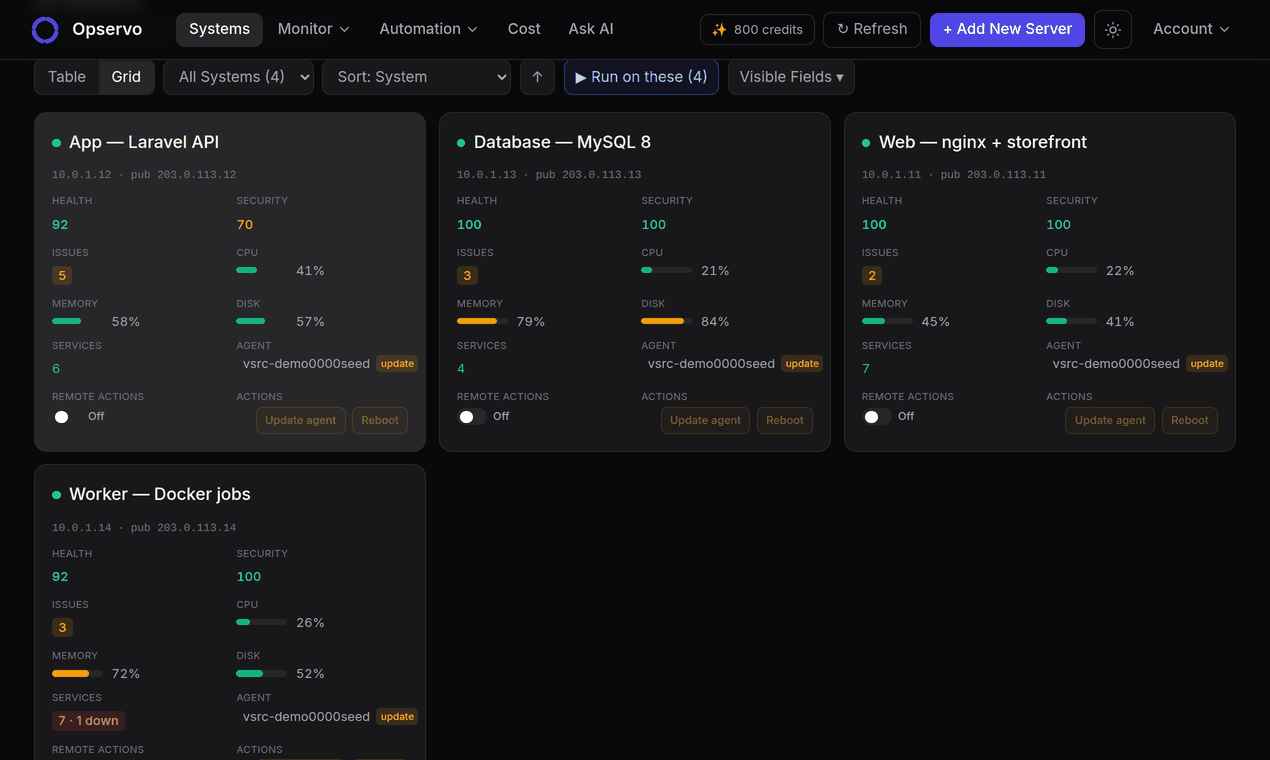This screenshot has width=1270, height=760.
Task: Click the App card agent vsrc-demo0000seed
Action: [306, 364]
